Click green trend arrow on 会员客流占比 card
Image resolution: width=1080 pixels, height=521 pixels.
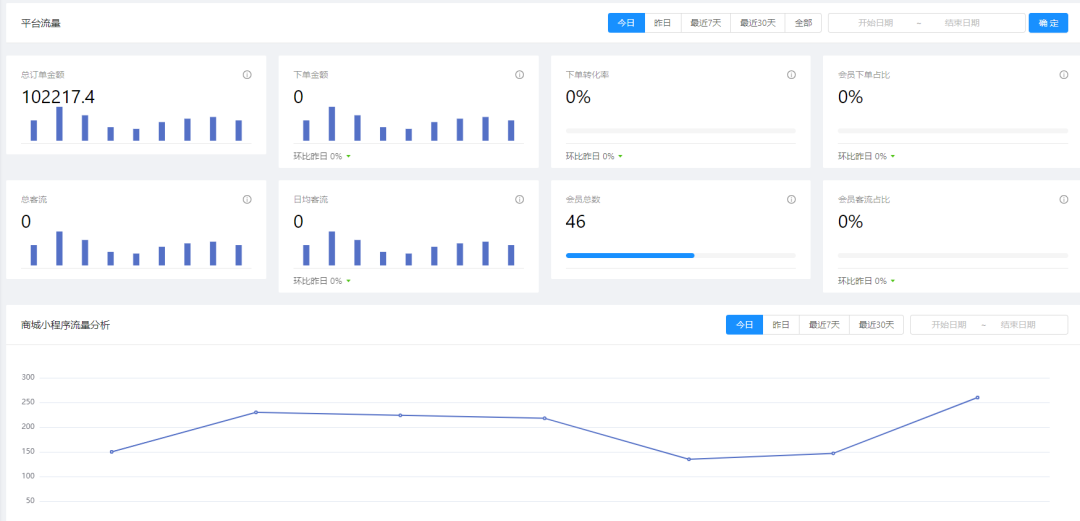click(893, 281)
